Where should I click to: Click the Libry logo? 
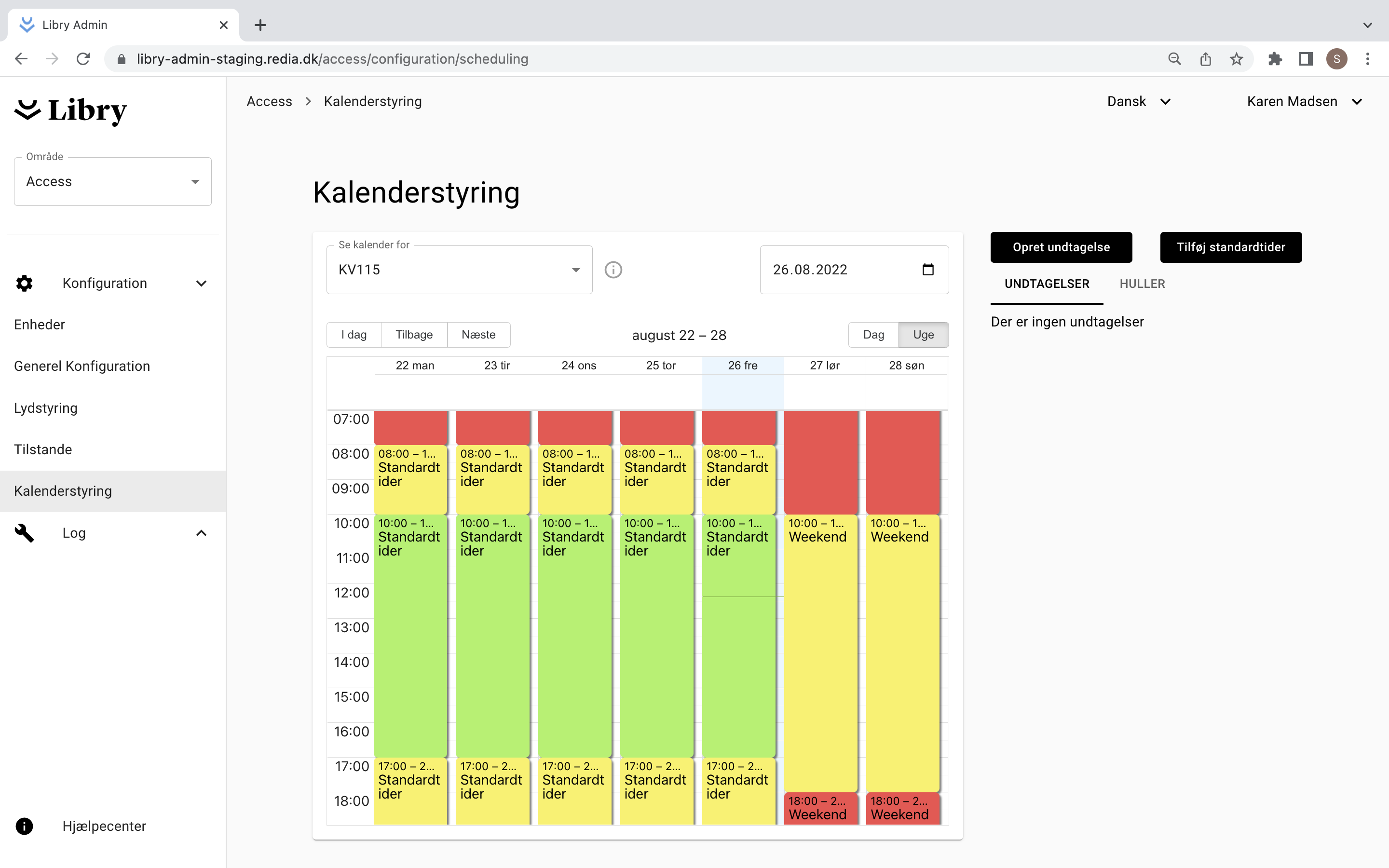(70, 110)
